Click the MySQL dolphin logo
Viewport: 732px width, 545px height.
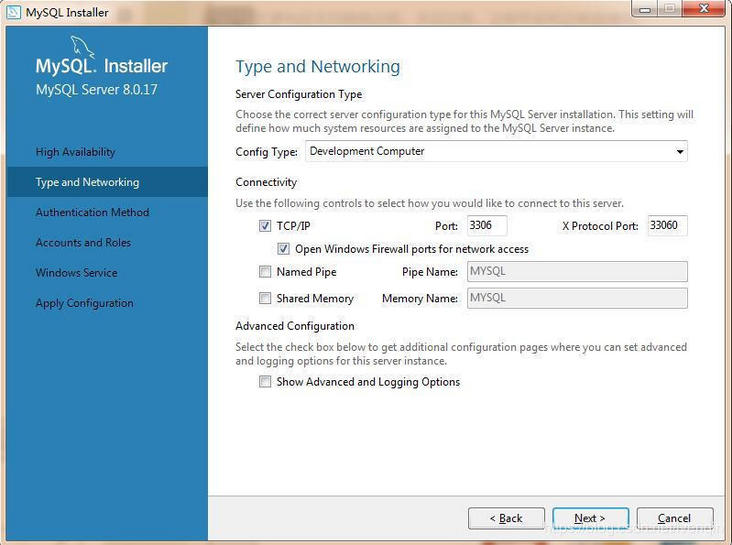(x=82, y=47)
